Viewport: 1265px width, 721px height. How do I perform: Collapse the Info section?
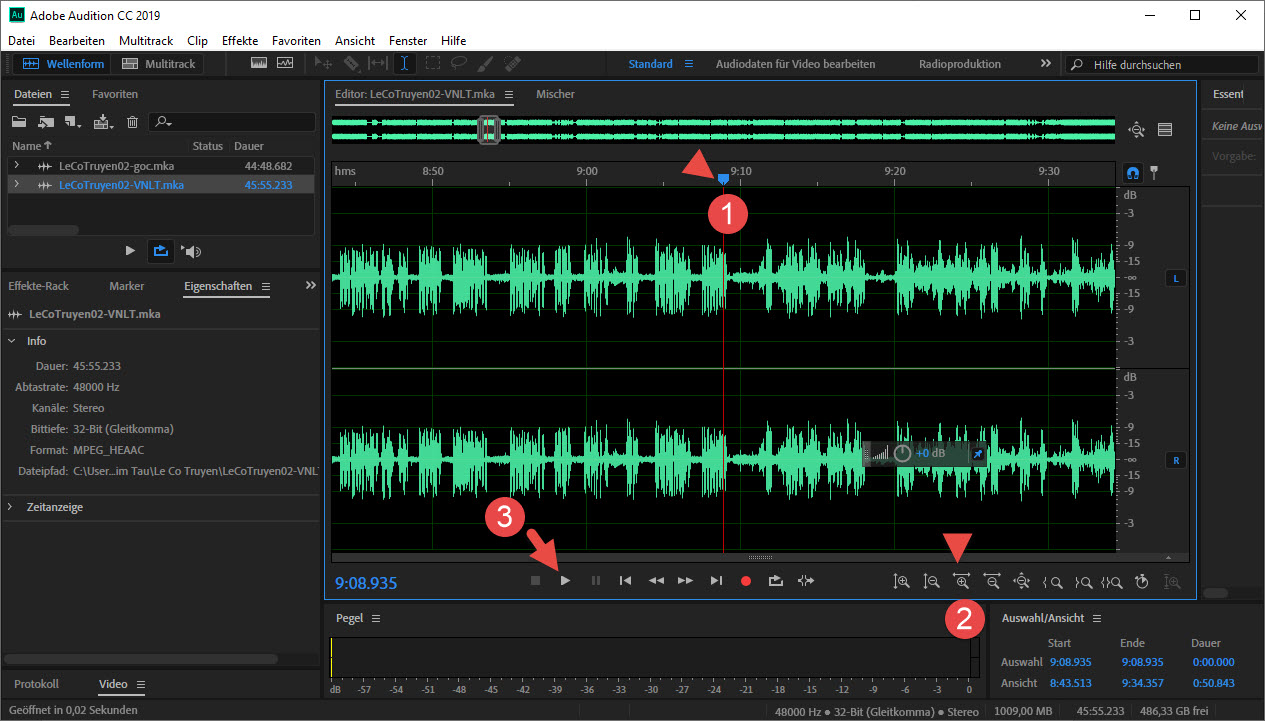[x=11, y=341]
